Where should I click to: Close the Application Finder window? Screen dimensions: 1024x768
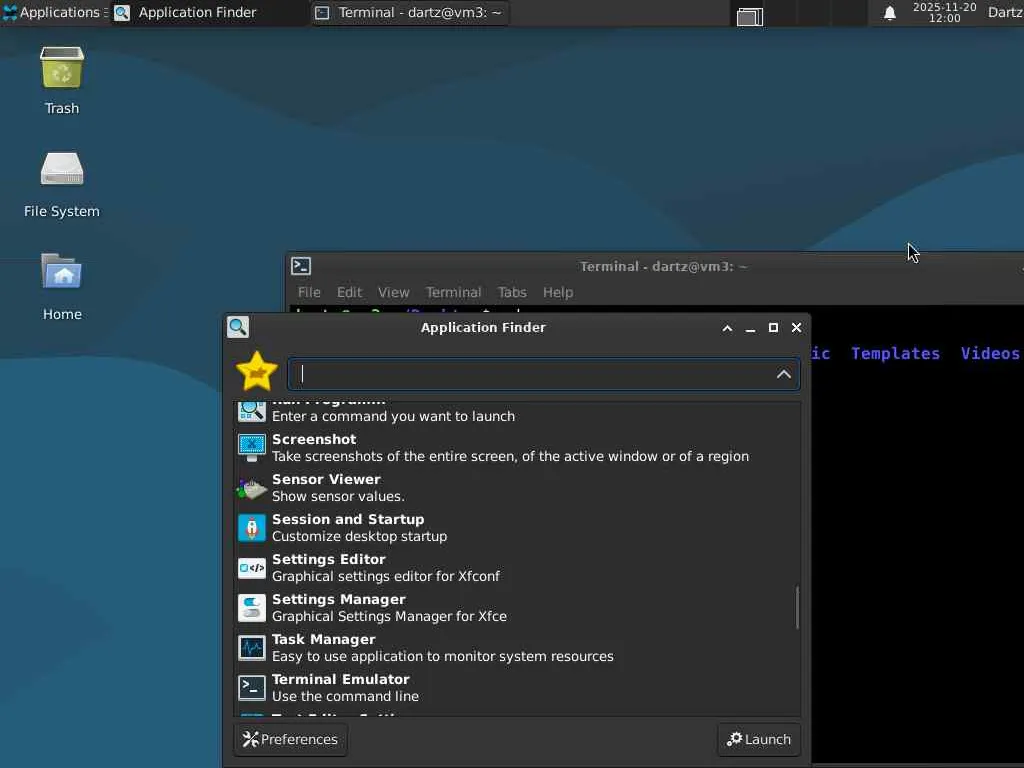(x=796, y=328)
